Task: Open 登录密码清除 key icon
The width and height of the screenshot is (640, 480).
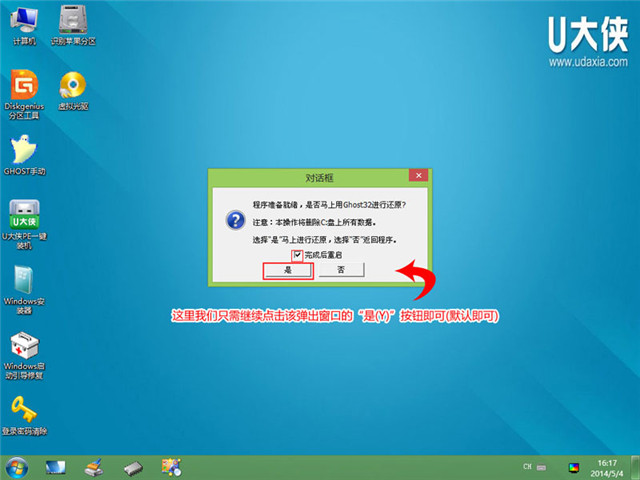Action: coord(23,408)
